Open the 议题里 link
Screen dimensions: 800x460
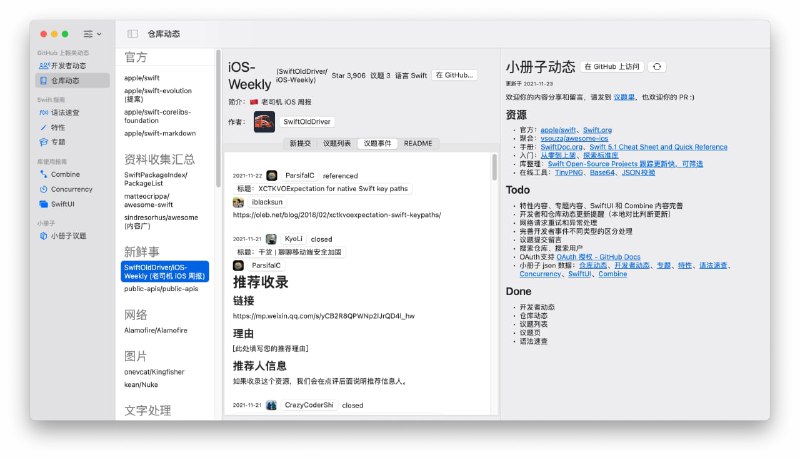point(624,97)
